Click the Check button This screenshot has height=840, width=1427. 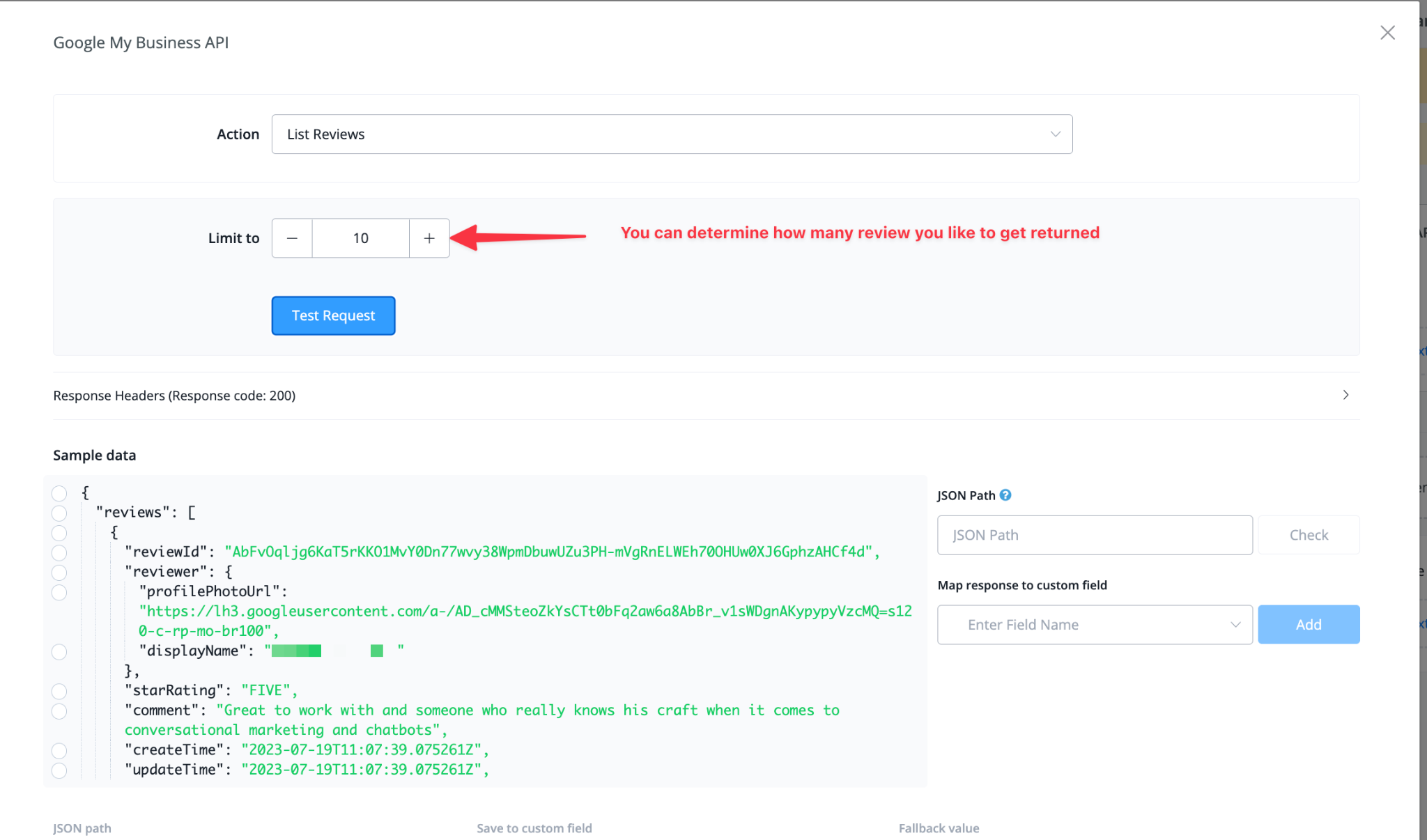[x=1309, y=535]
